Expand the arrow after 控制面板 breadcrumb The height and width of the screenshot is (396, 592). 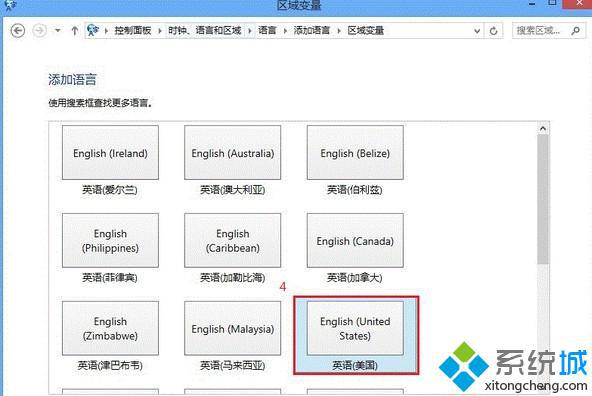(x=160, y=31)
